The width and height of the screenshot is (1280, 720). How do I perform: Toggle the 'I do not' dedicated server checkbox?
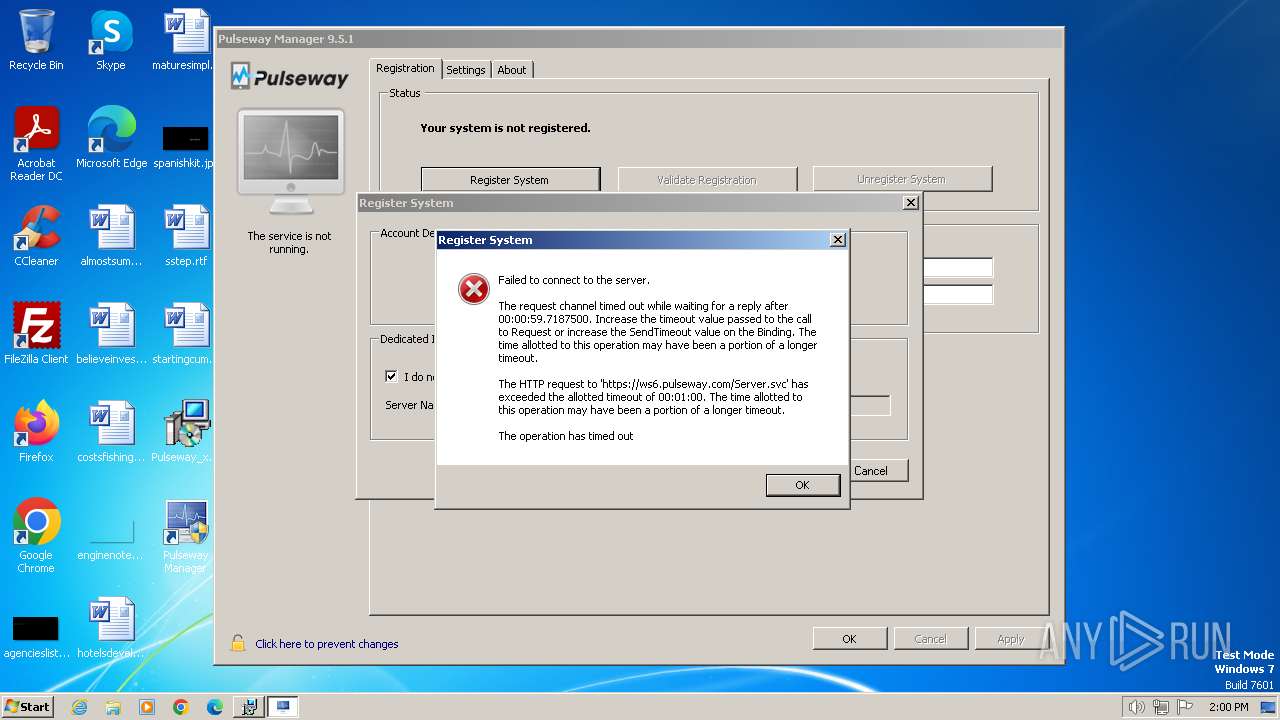click(x=391, y=377)
